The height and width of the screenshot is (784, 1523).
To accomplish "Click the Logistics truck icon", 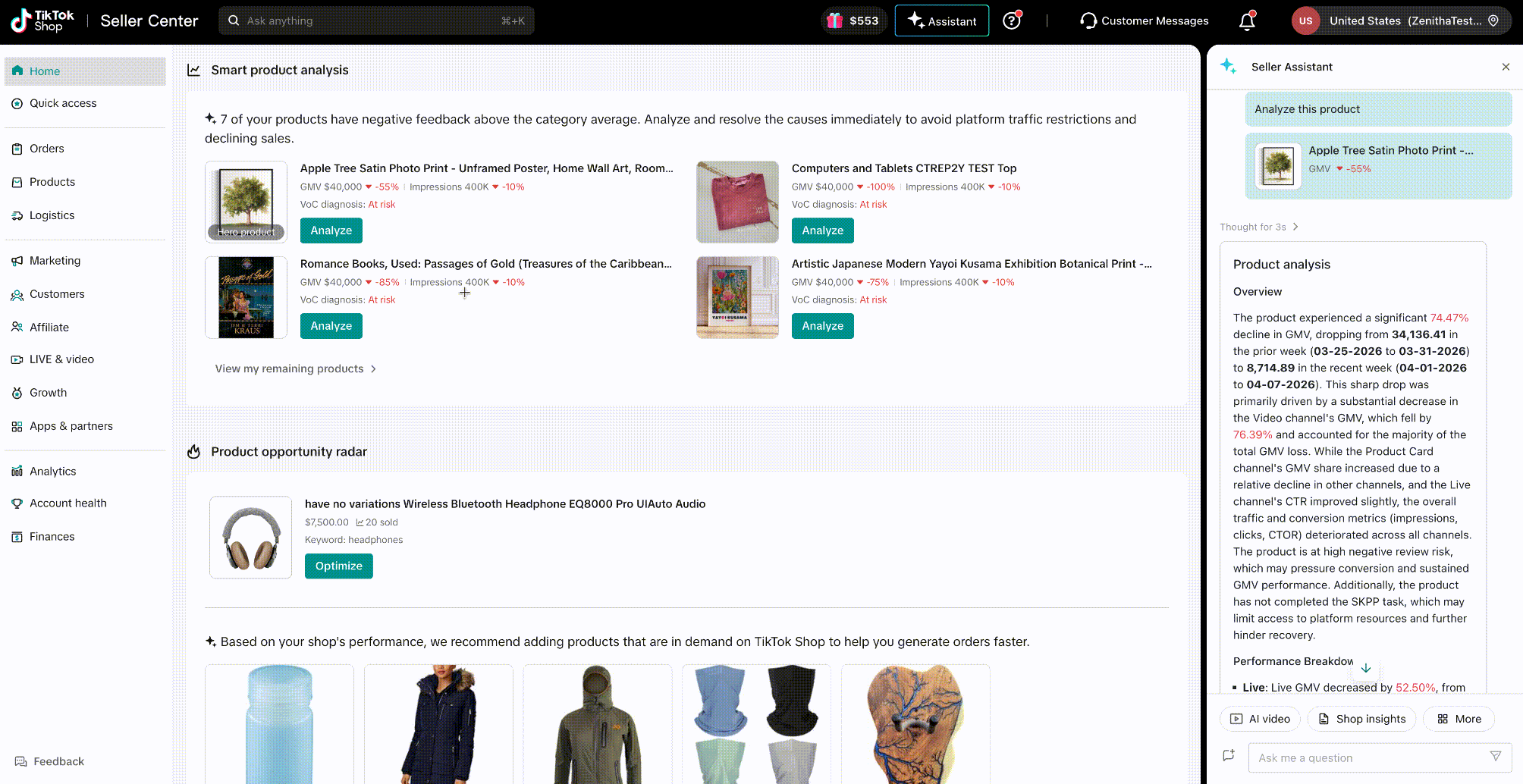I will 17,215.
